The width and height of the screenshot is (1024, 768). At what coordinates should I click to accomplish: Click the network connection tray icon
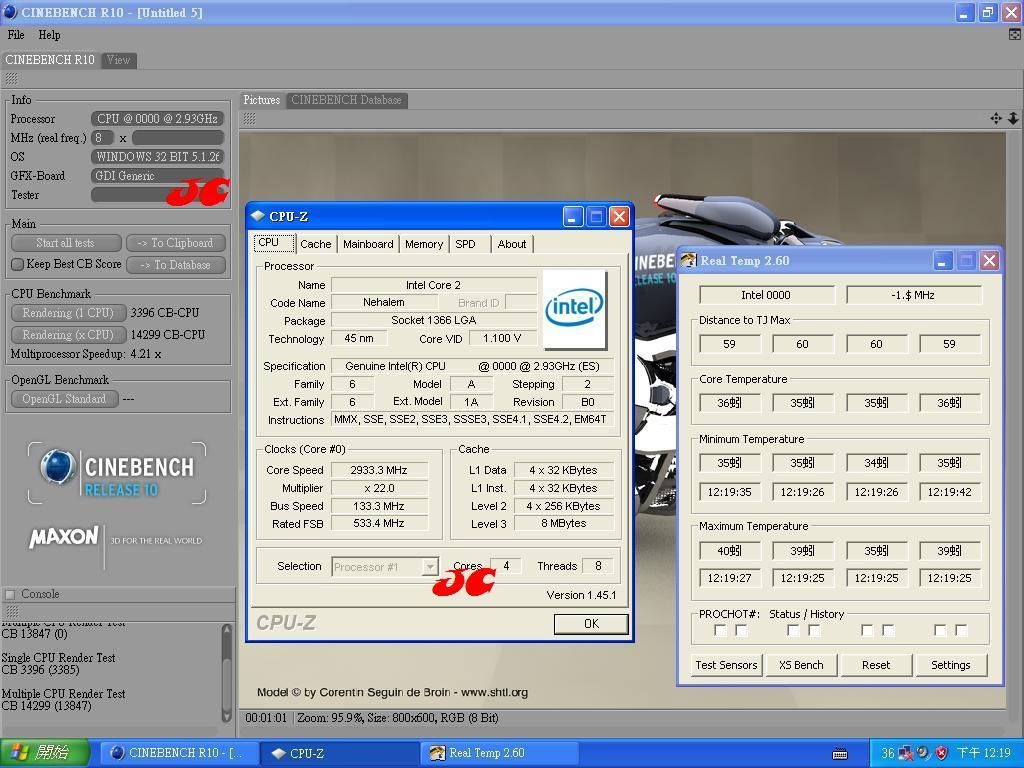click(x=906, y=753)
